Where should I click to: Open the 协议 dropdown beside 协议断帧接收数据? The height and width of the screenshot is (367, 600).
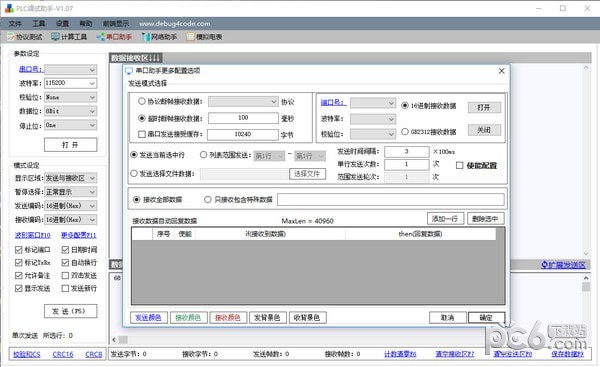click(243, 101)
